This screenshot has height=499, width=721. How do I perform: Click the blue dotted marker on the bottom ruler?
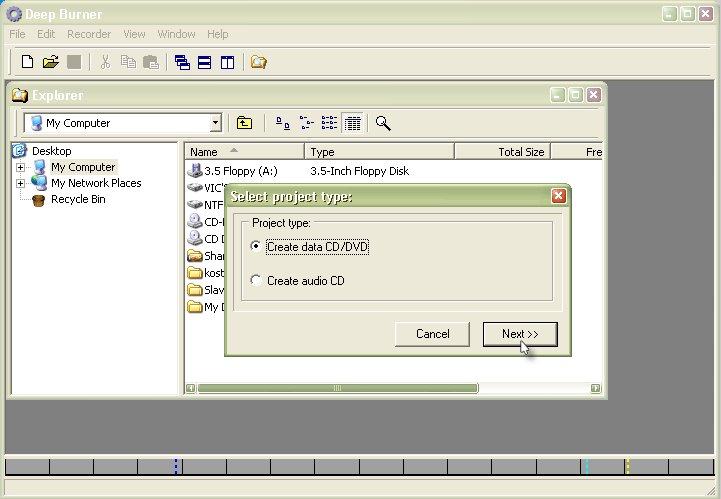[x=176, y=466]
